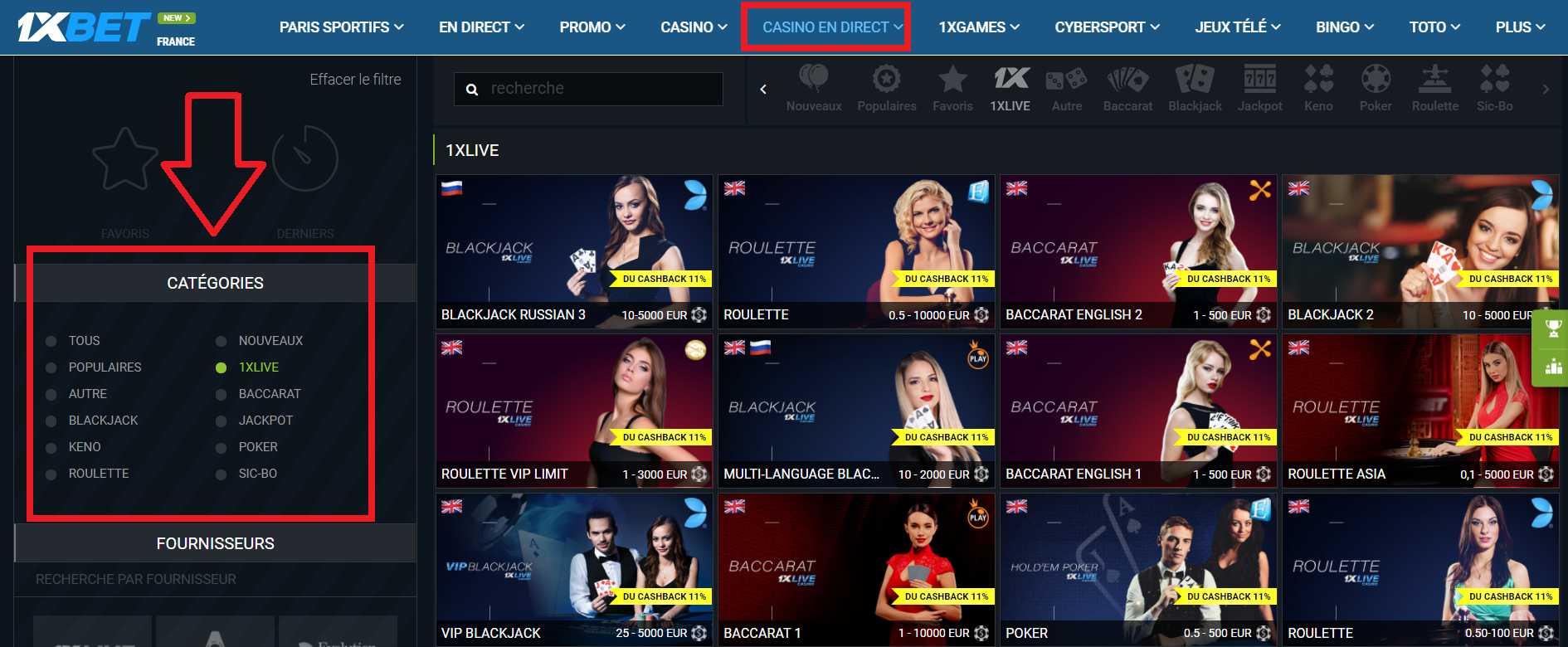The width and height of the screenshot is (1568, 647).
Task: Click the search magnifier icon
Action: click(x=472, y=90)
